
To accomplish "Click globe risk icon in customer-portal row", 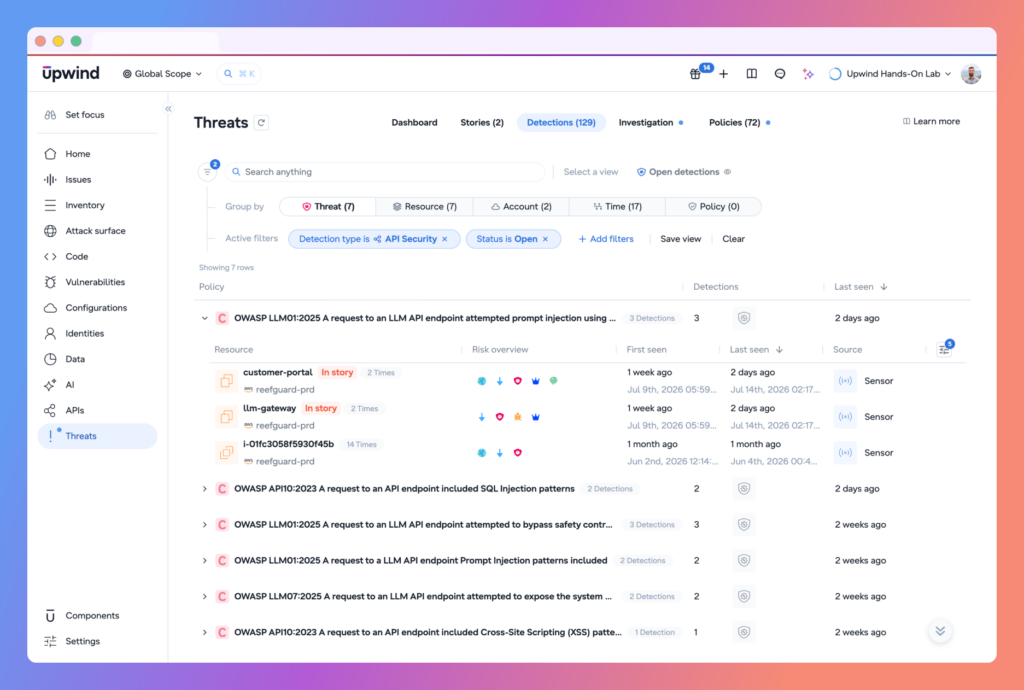I will coord(481,381).
